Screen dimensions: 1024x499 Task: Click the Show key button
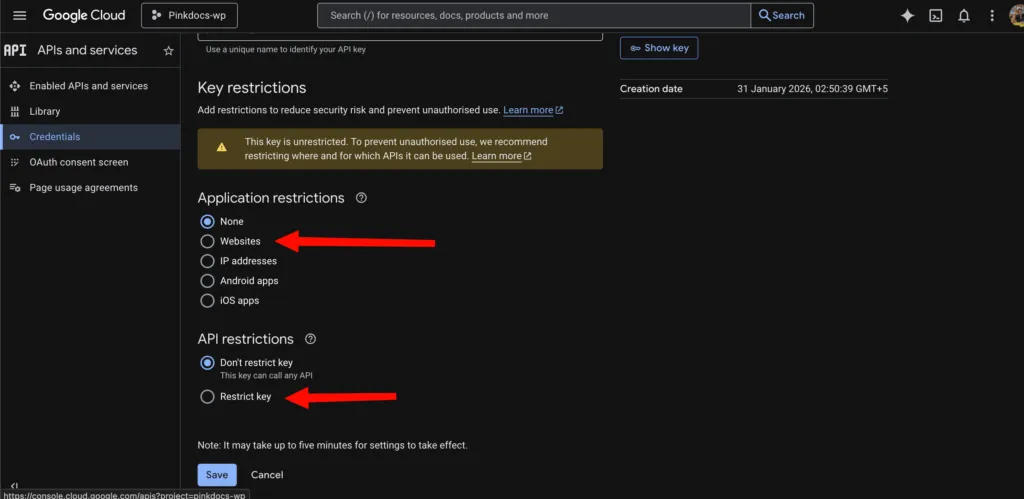659,48
